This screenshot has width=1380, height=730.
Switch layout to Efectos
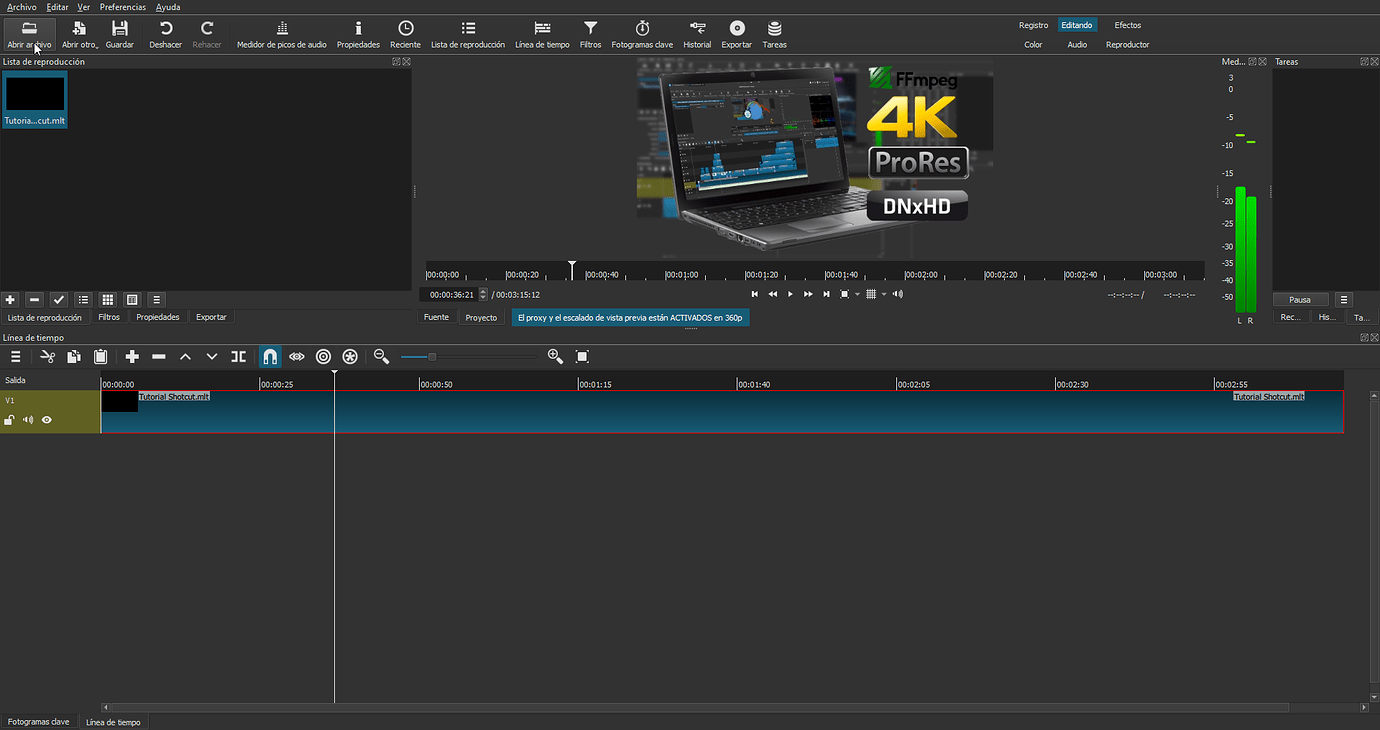[x=1128, y=25]
